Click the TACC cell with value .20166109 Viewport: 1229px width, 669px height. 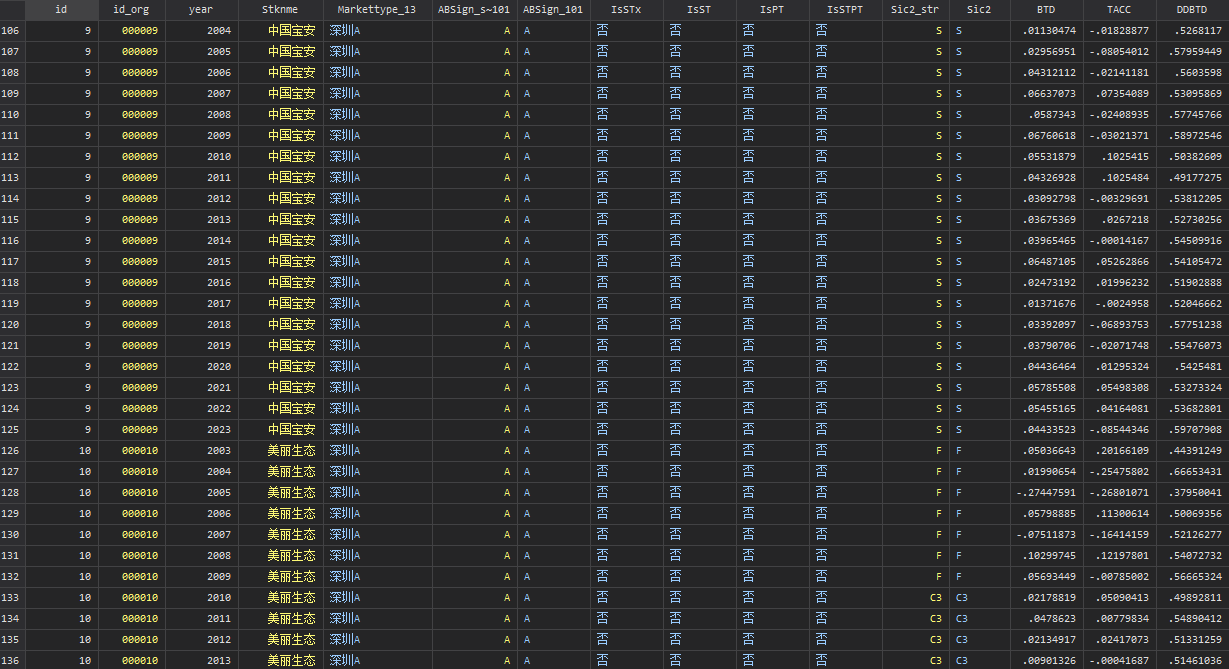click(x=1119, y=451)
